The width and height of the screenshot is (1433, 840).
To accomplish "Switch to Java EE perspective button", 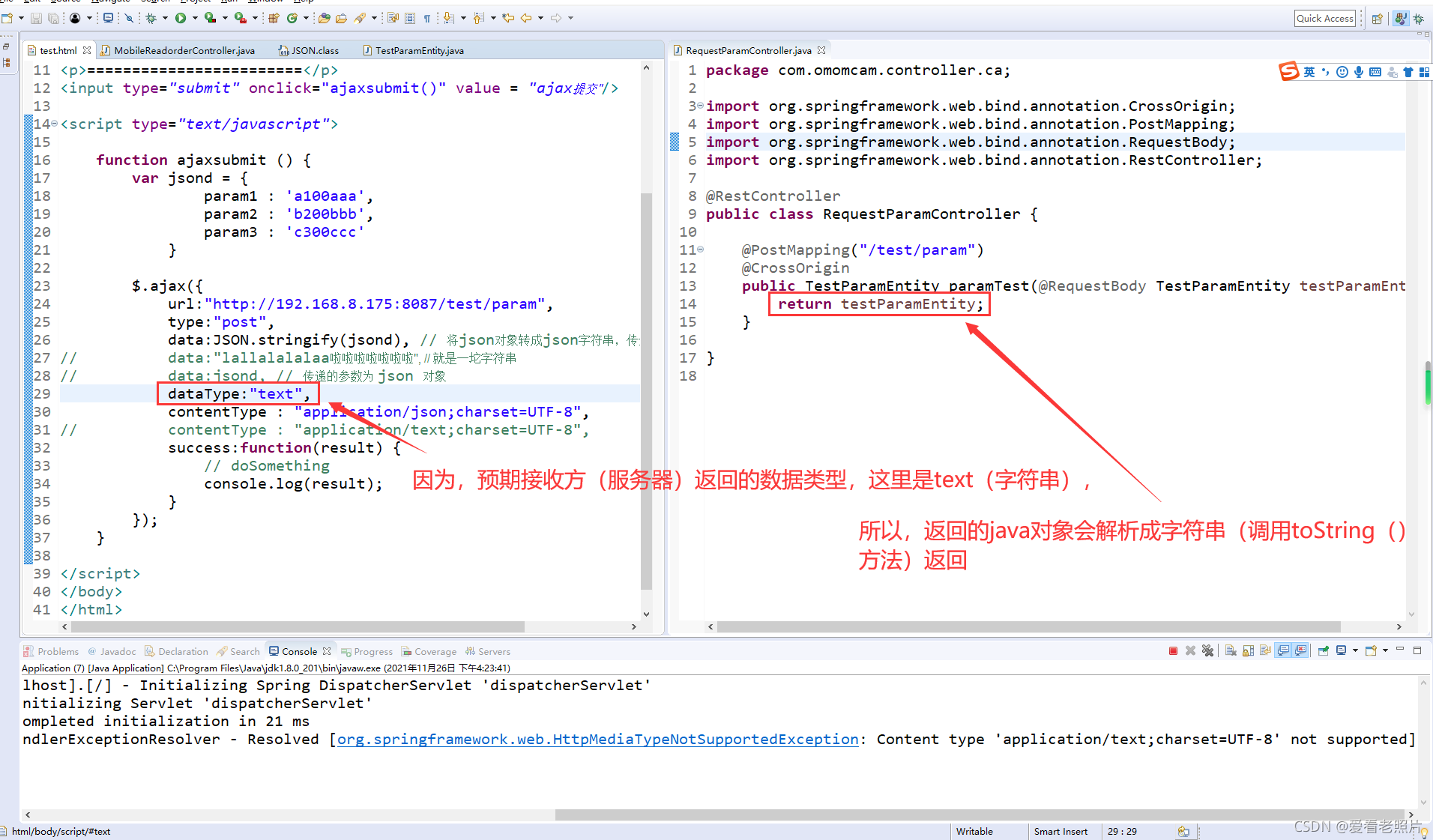I will (x=1400, y=19).
